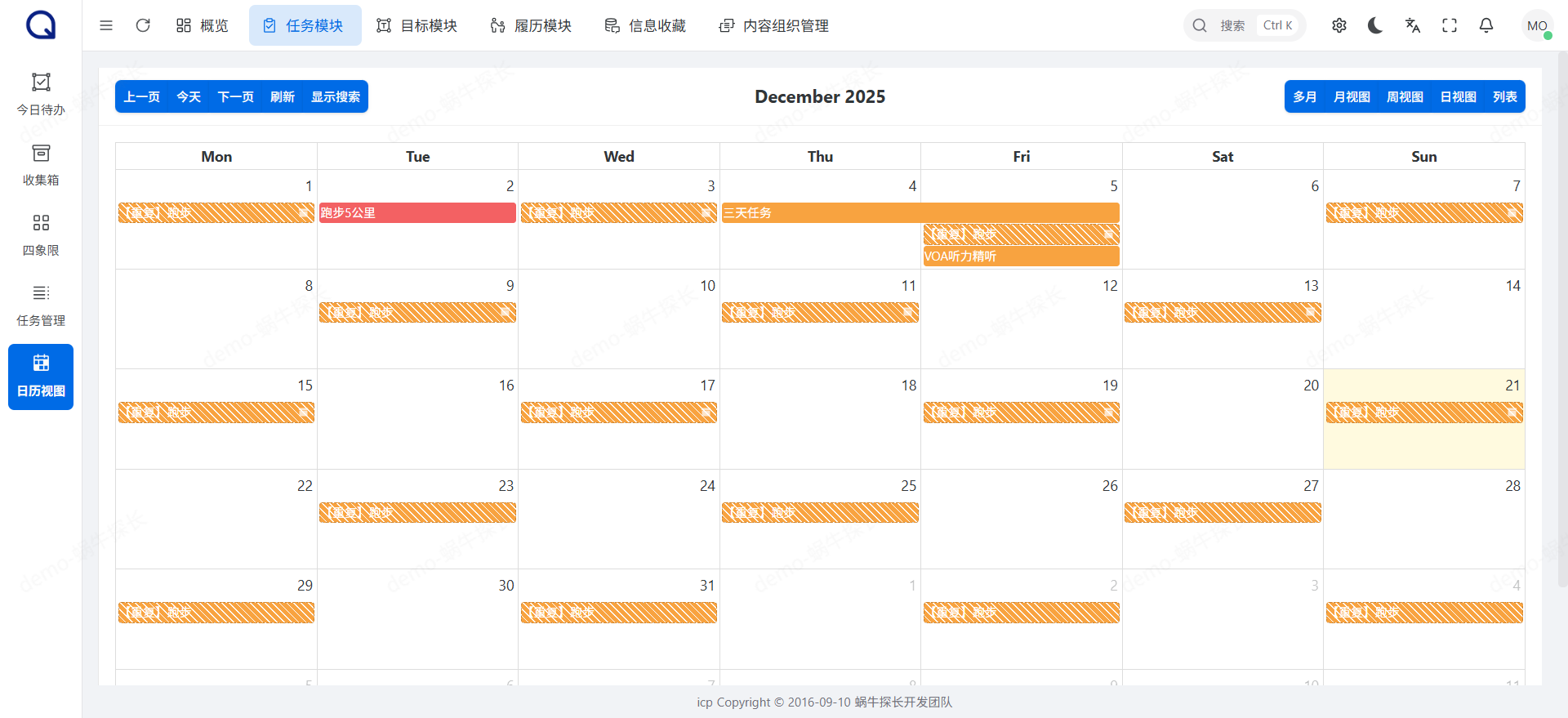Open the 收集箱 inbox sidebar item

41,165
